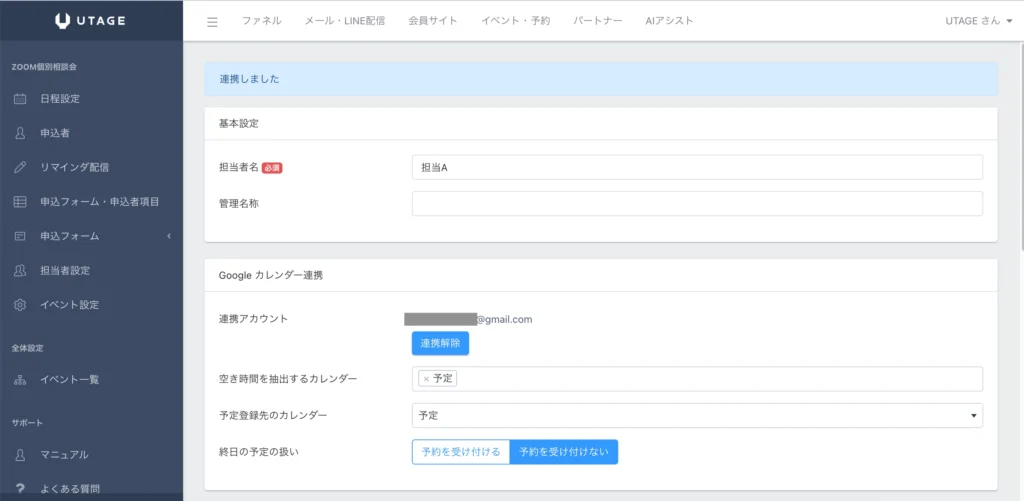Click the 担当者名 input field
1024x501 pixels.
(x=697, y=167)
